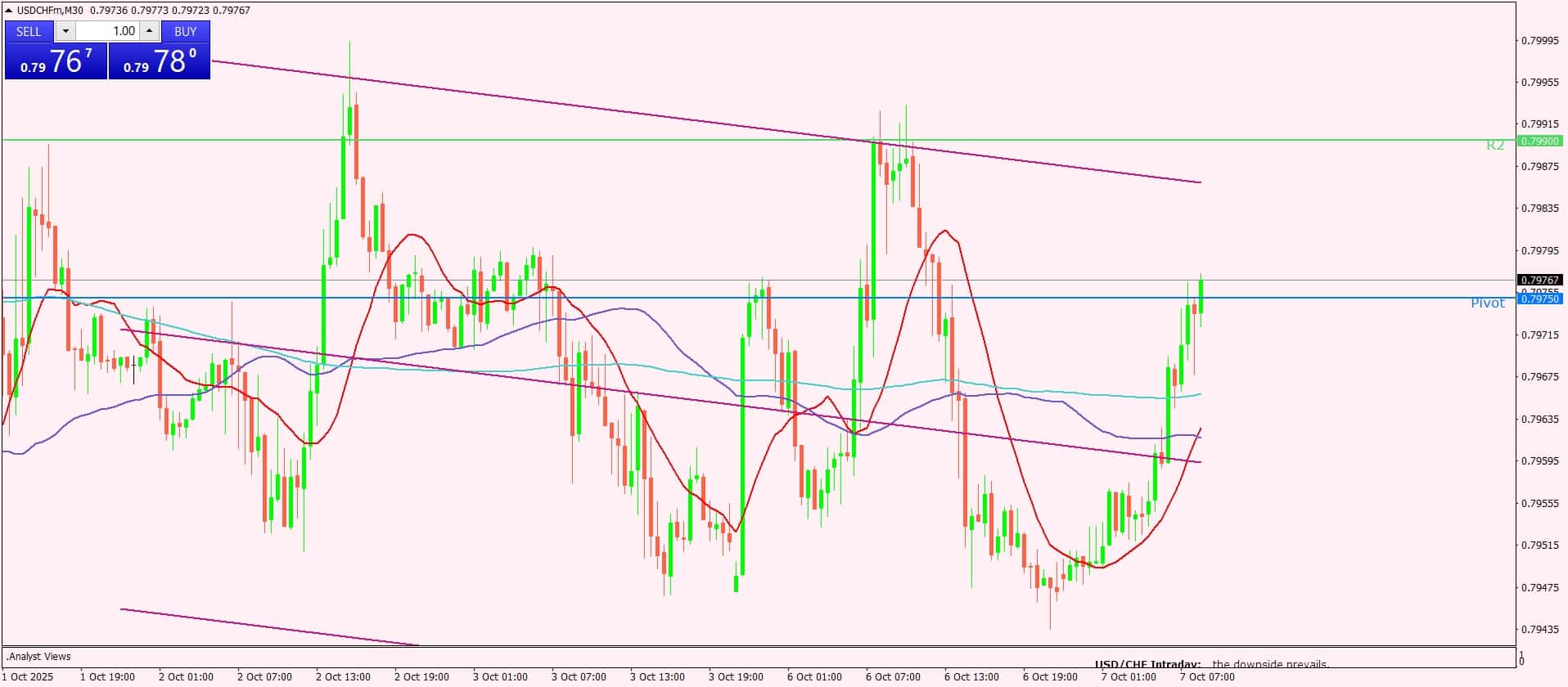The height and width of the screenshot is (687, 1568).
Task: Click the .Analyst Views indicator label
Action: 38,656
